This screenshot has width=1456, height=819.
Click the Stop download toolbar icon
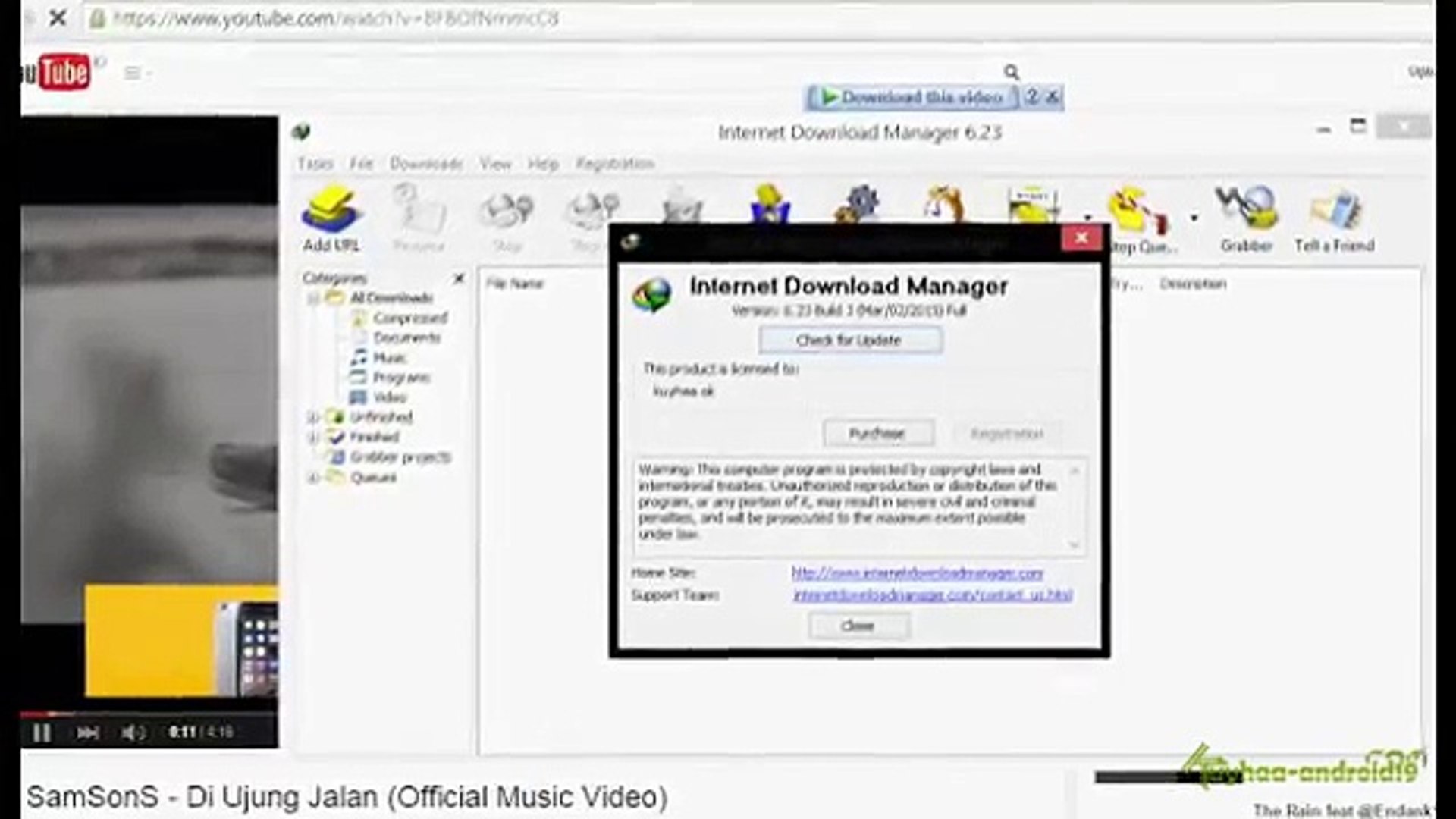click(x=507, y=218)
